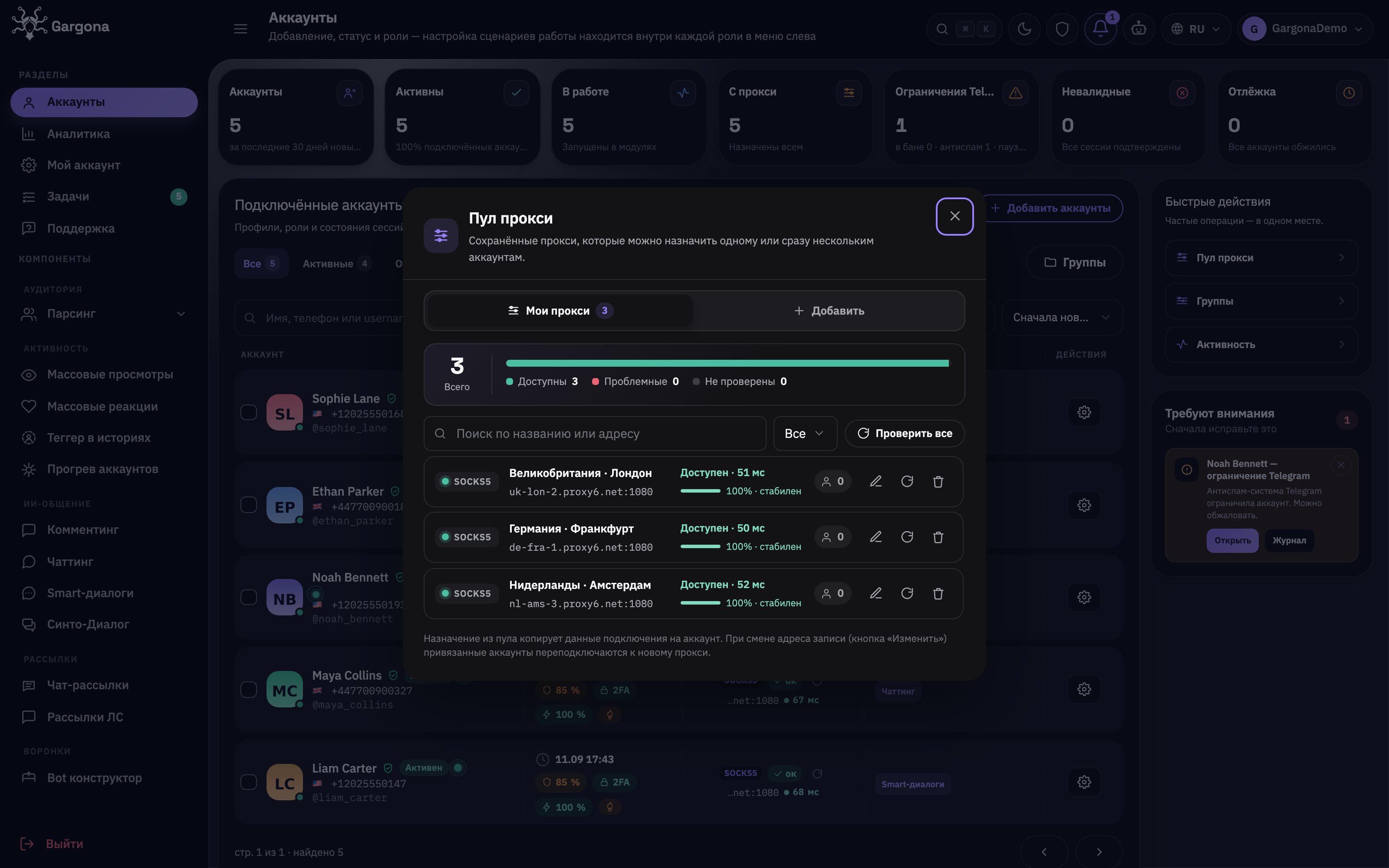Image resolution: width=1389 pixels, height=868 pixels.
Task: Switch to Мои прокси tab
Action: (x=560, y=311)
